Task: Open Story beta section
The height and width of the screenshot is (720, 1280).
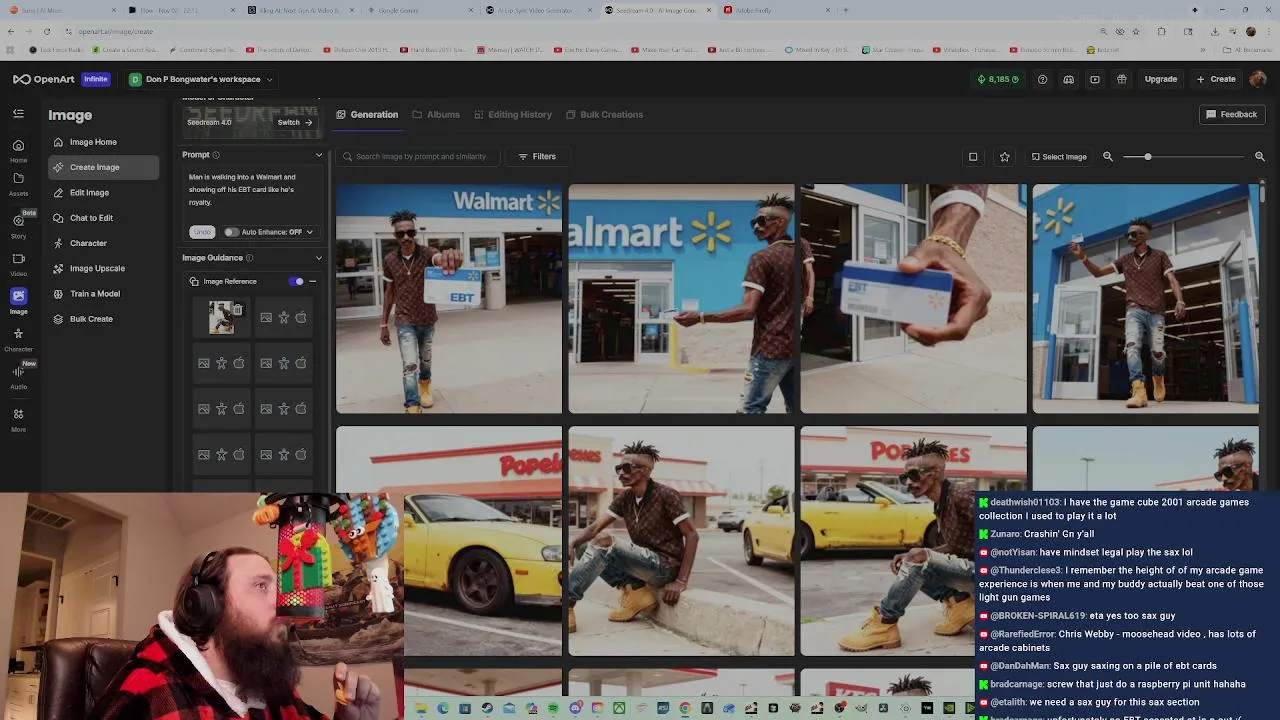Action: coord(18,225)
